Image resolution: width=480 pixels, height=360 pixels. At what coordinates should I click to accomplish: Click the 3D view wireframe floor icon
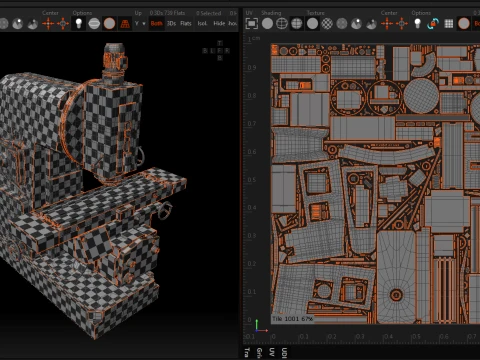coord(125,24)
